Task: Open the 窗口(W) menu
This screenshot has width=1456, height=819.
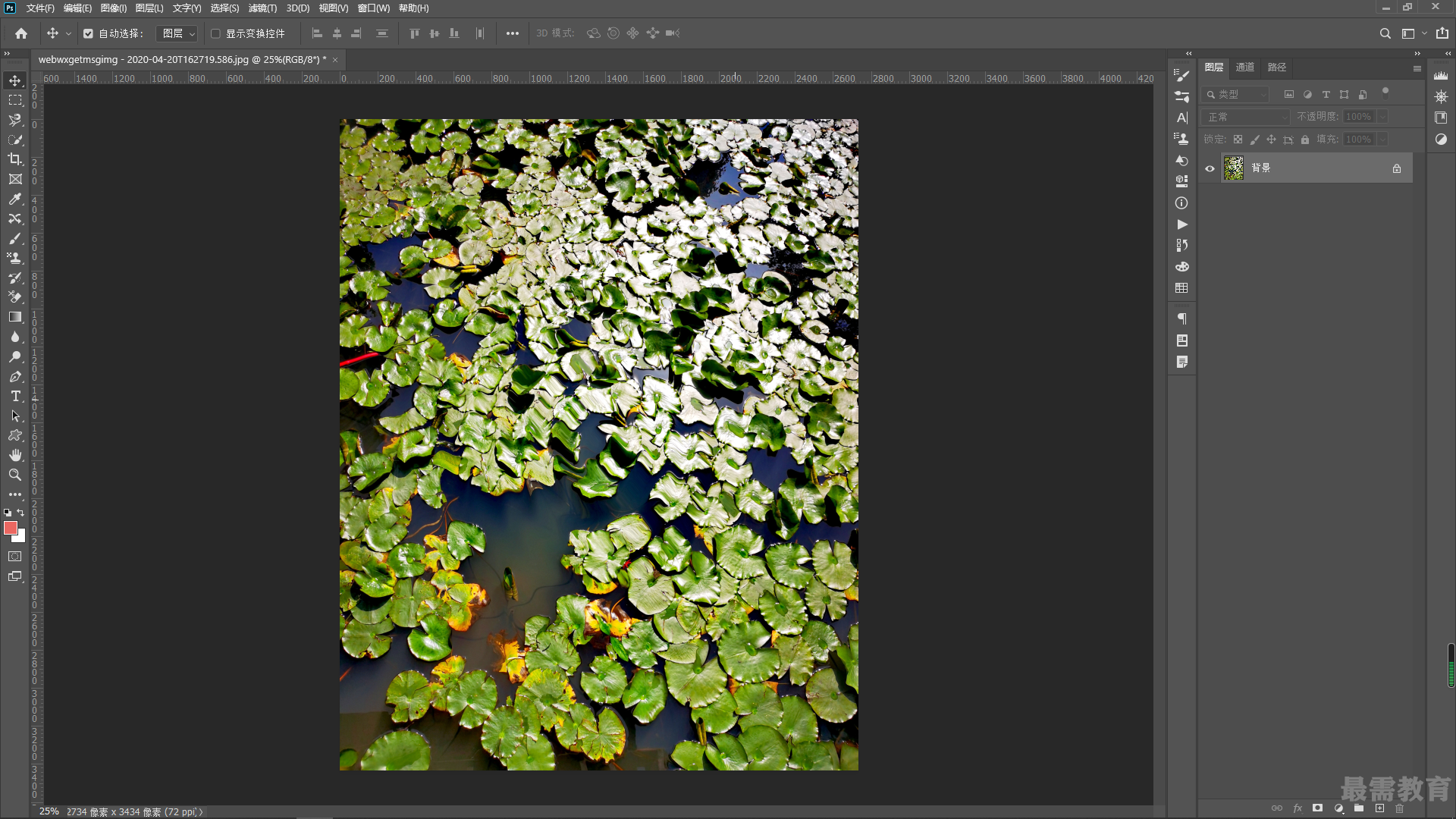Action: pyautogui.click(x=373, y=8)
